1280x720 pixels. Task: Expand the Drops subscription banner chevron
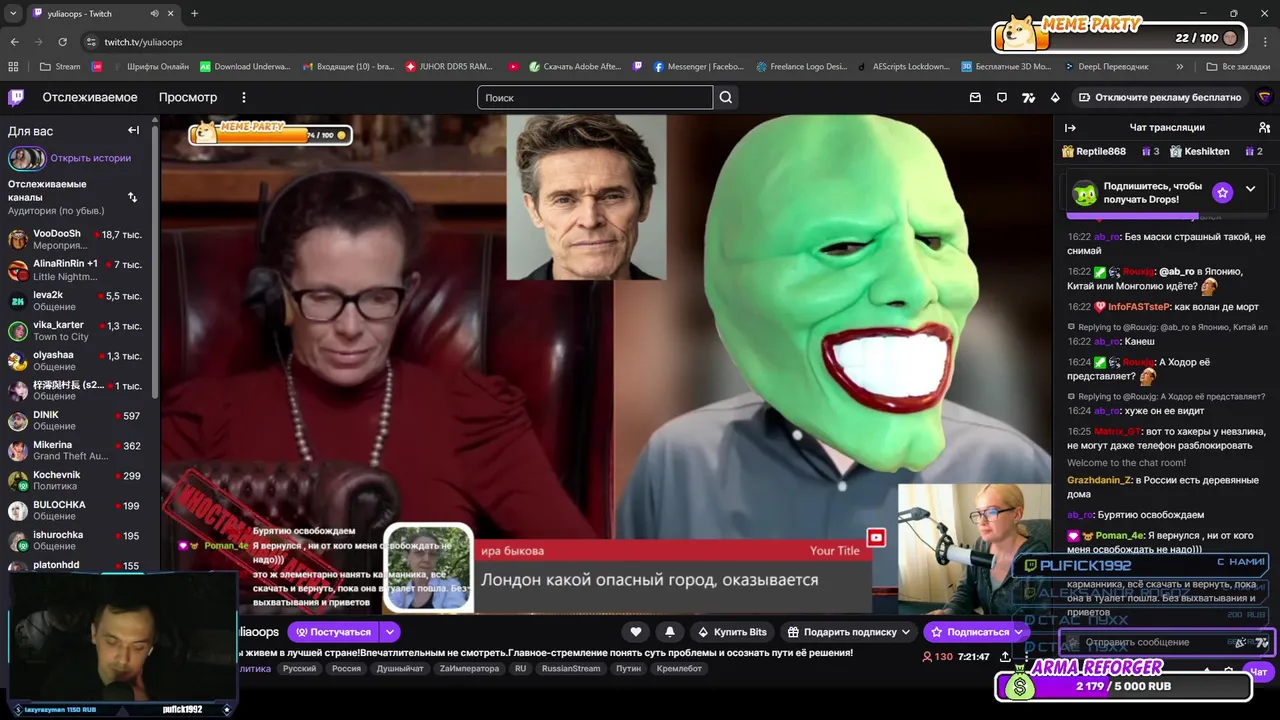(1250, 189)
